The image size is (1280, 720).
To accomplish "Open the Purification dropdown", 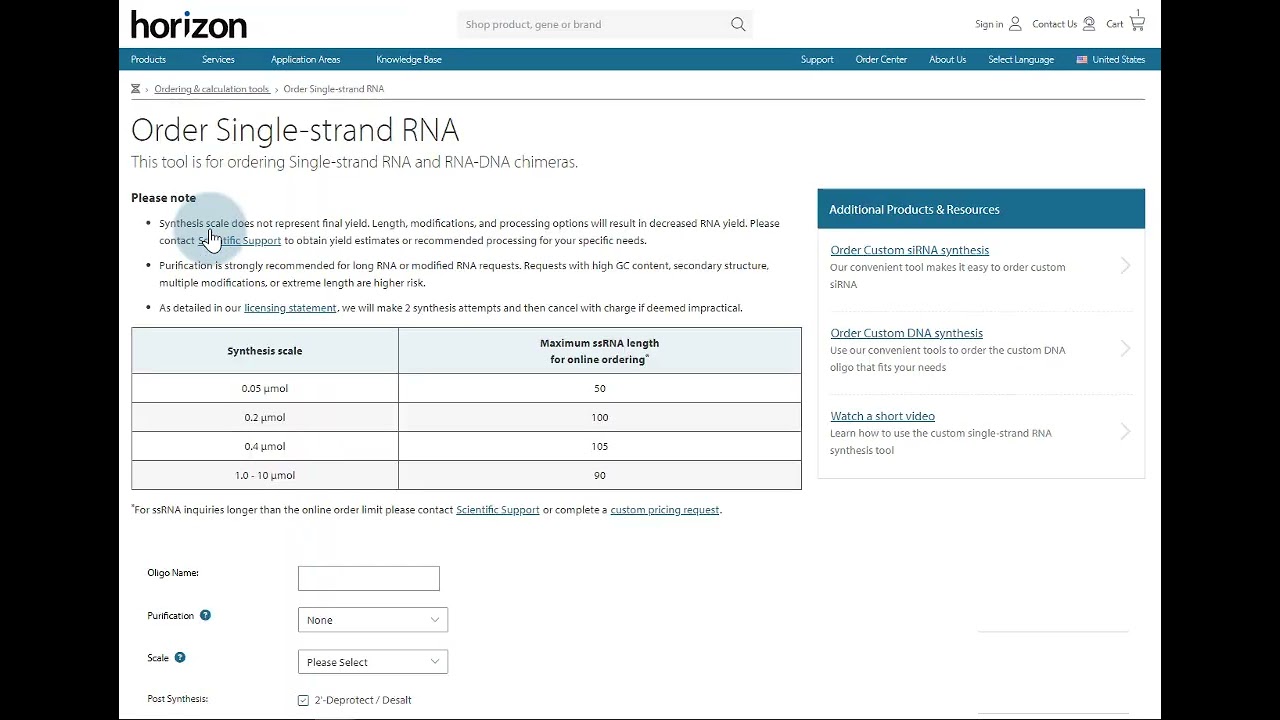I will [x=373, y=620].
